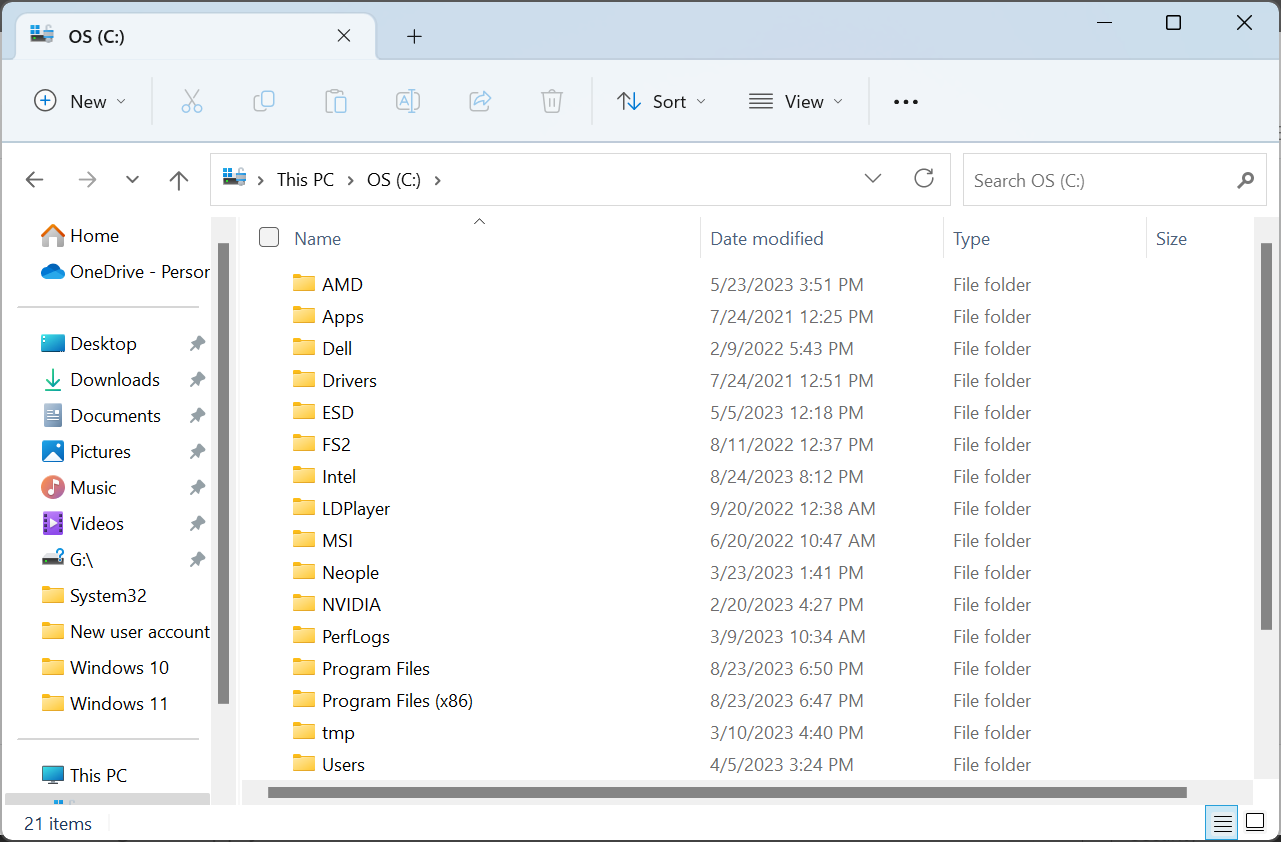Click This PC in the breadcrumb
Viewport: 1281px width, 842px height.
(305, 180)
